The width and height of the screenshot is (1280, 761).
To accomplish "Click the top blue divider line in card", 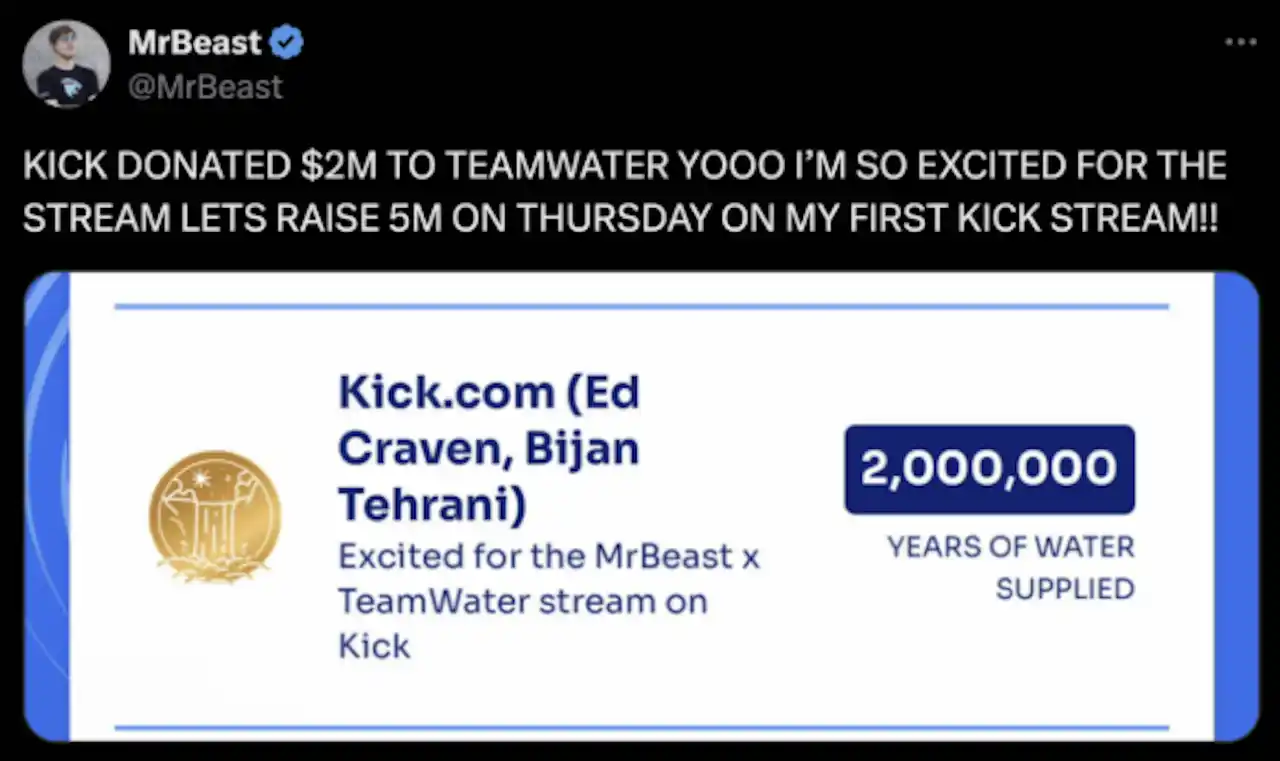I will (x=641, y=306).
